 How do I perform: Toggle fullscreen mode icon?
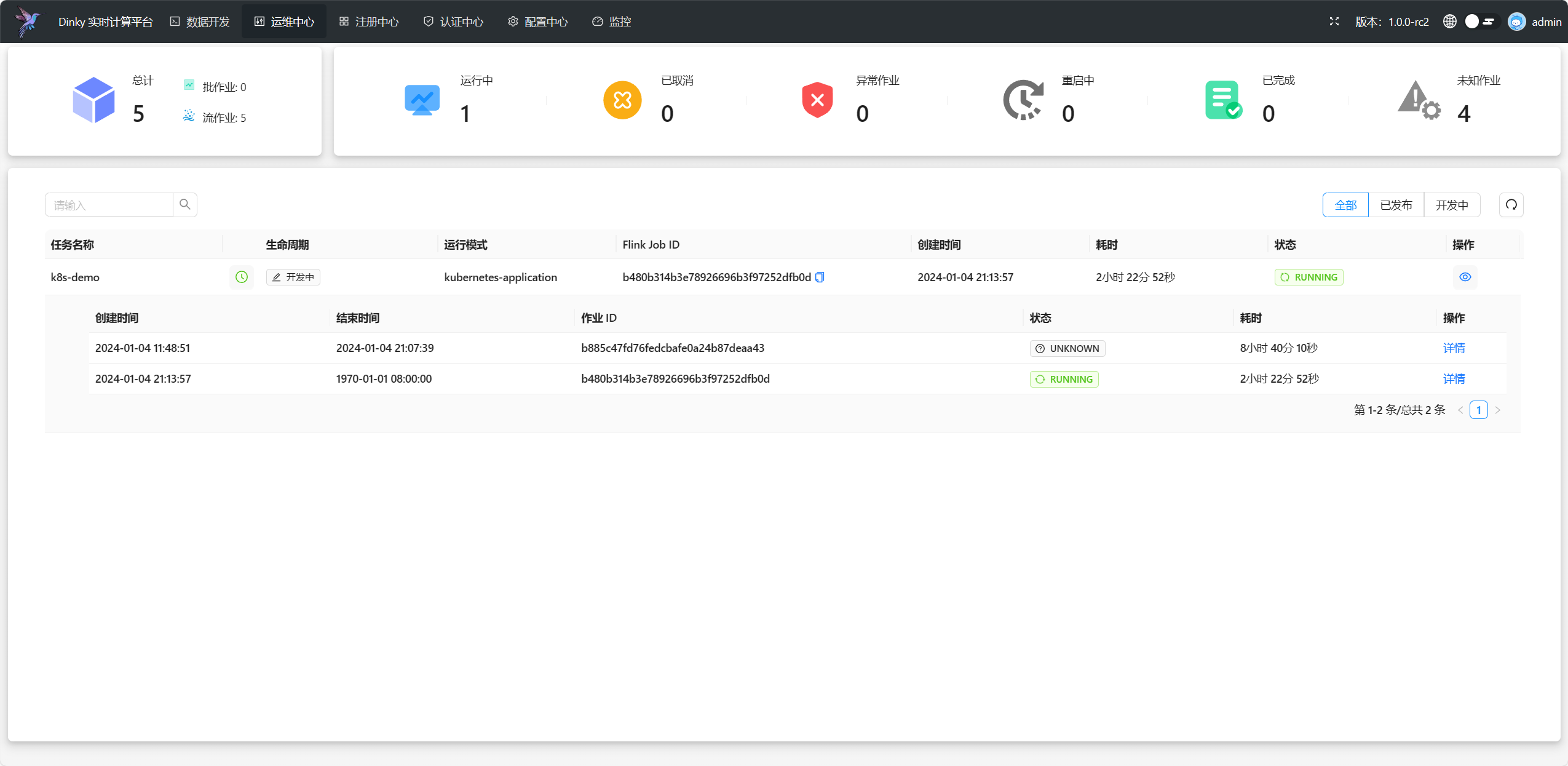[1334, 22]
